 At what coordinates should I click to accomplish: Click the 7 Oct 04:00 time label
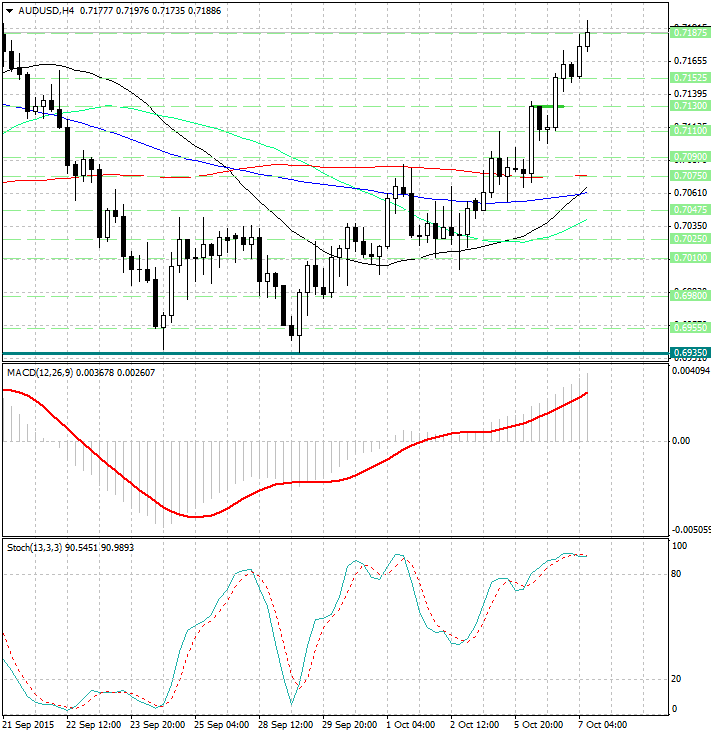(x=602, y=724)
